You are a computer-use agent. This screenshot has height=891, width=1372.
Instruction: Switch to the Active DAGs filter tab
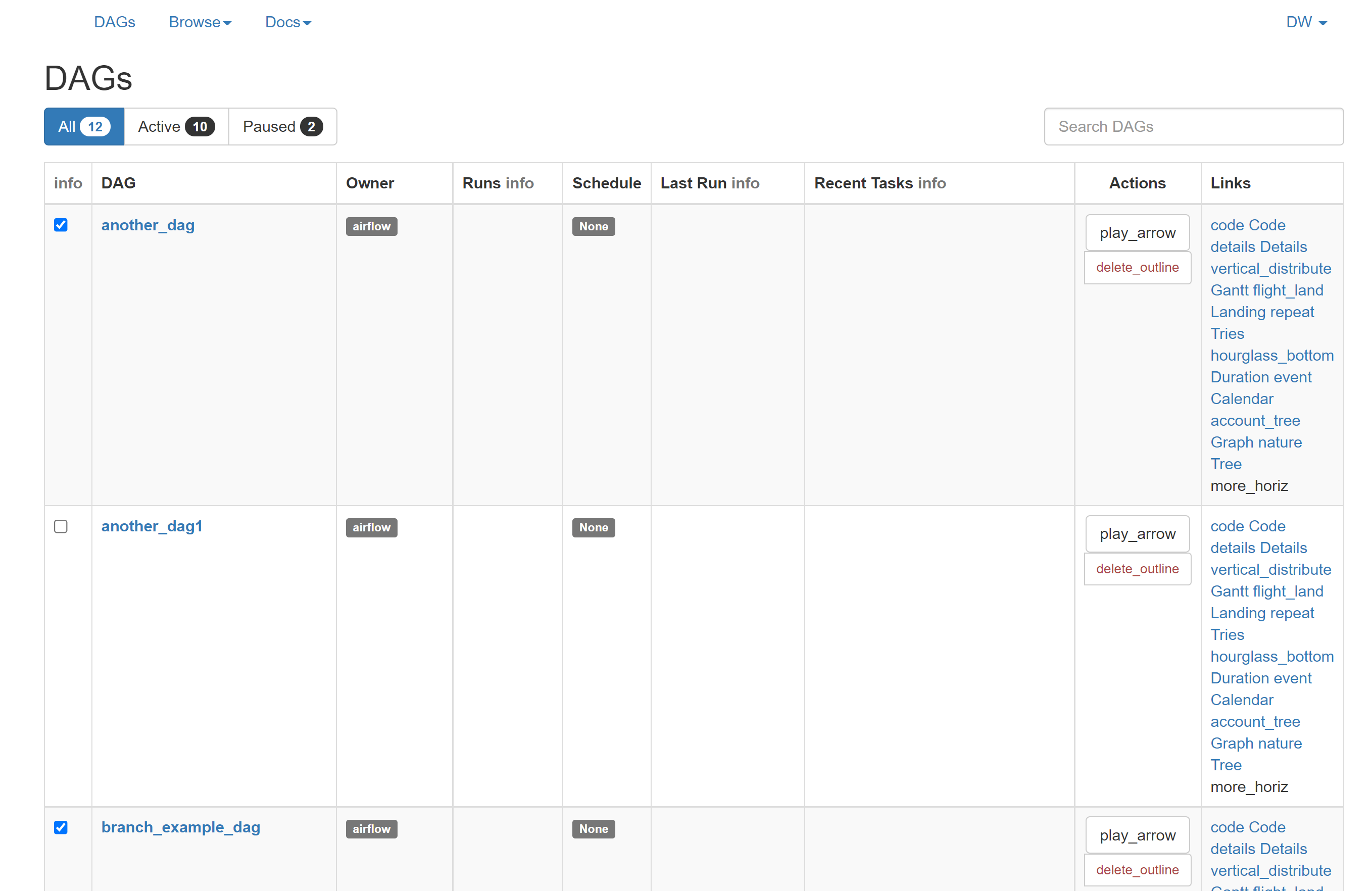point(176,127)
